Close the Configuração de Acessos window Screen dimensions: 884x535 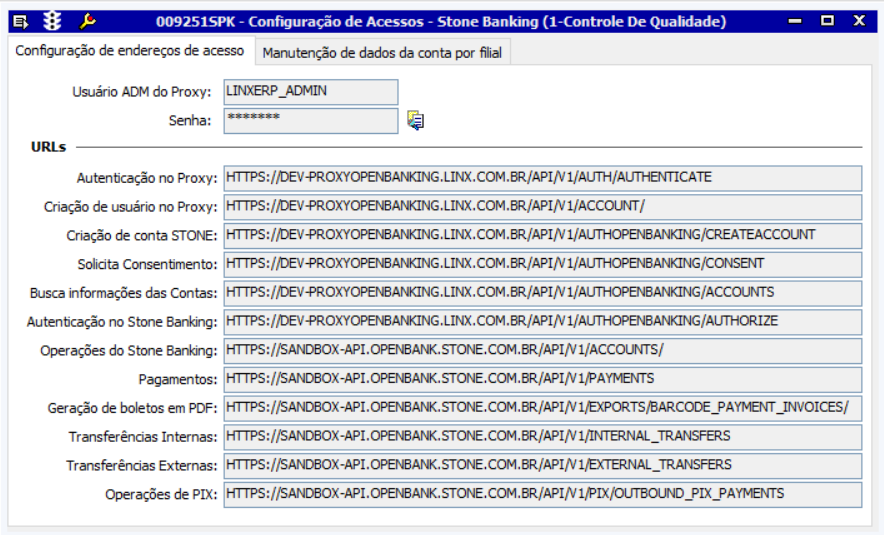(859, 21)
